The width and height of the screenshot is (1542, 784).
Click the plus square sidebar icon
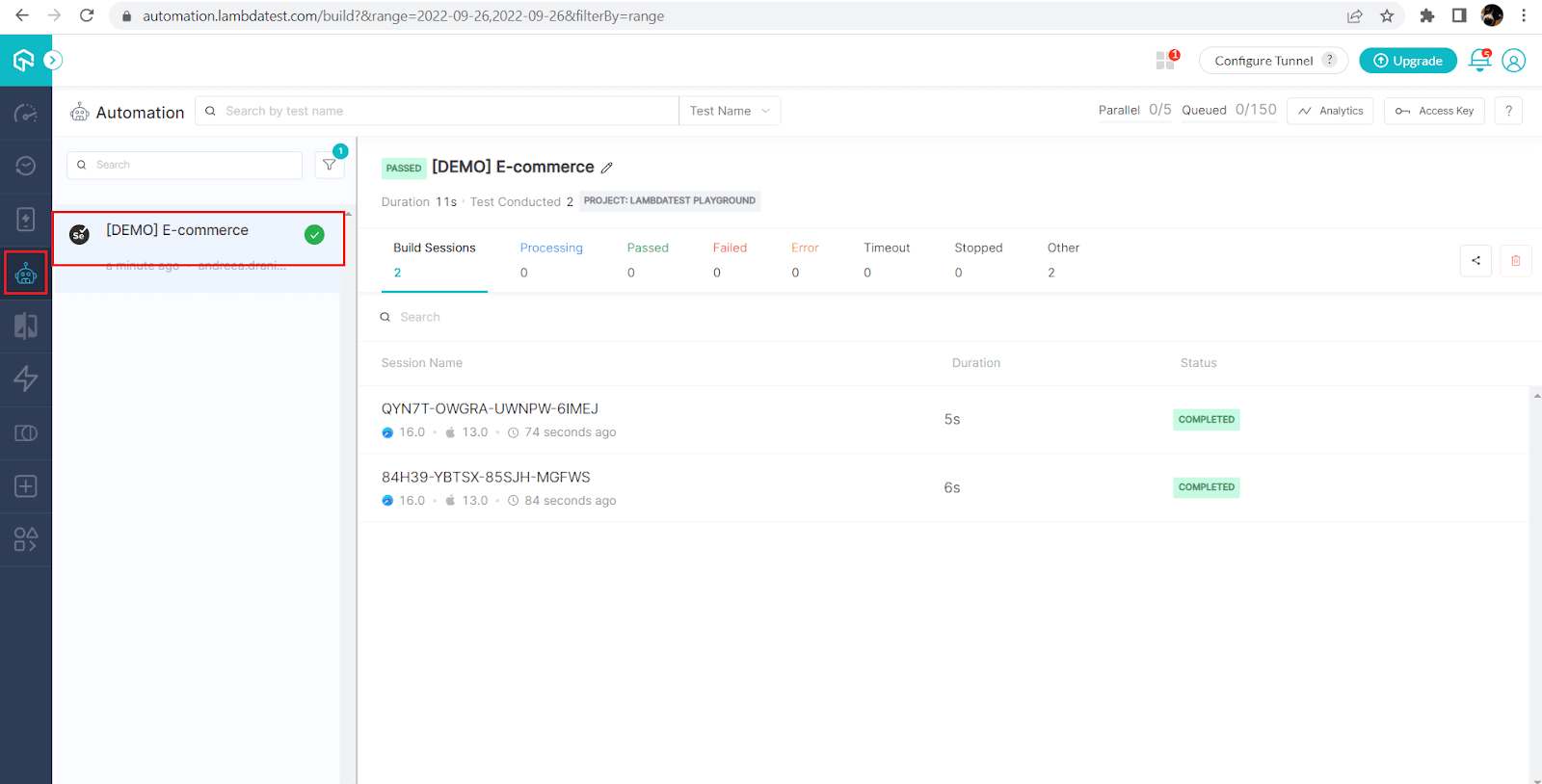tap(26, 485)
